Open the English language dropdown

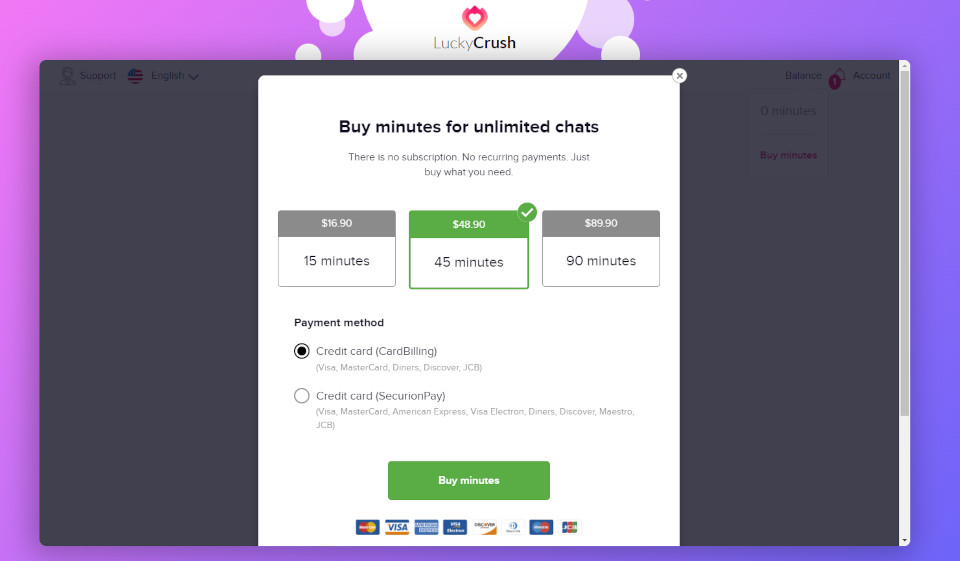tap(175, 76)
